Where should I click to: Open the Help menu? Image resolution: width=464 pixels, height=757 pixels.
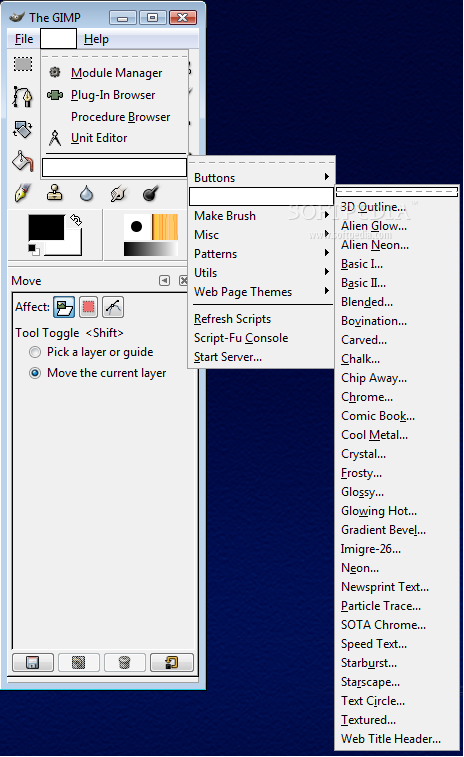96,39
